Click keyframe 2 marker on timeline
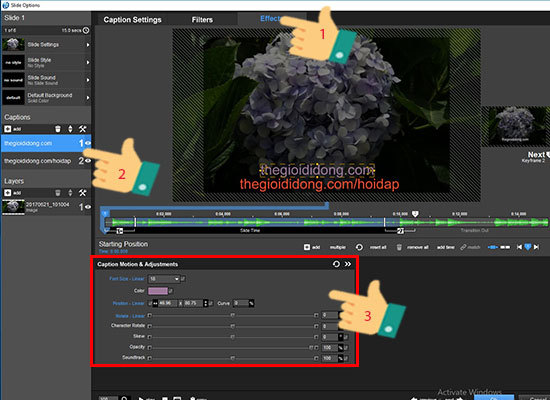 coord(415,214)
